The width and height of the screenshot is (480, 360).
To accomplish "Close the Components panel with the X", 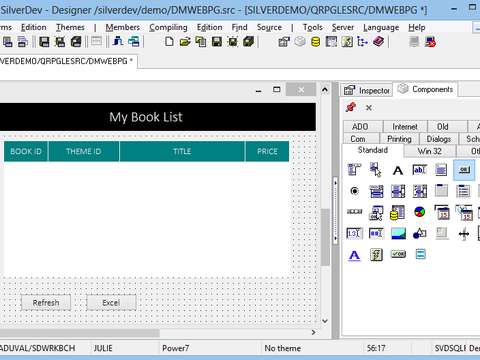I will [x=369, y=108].
